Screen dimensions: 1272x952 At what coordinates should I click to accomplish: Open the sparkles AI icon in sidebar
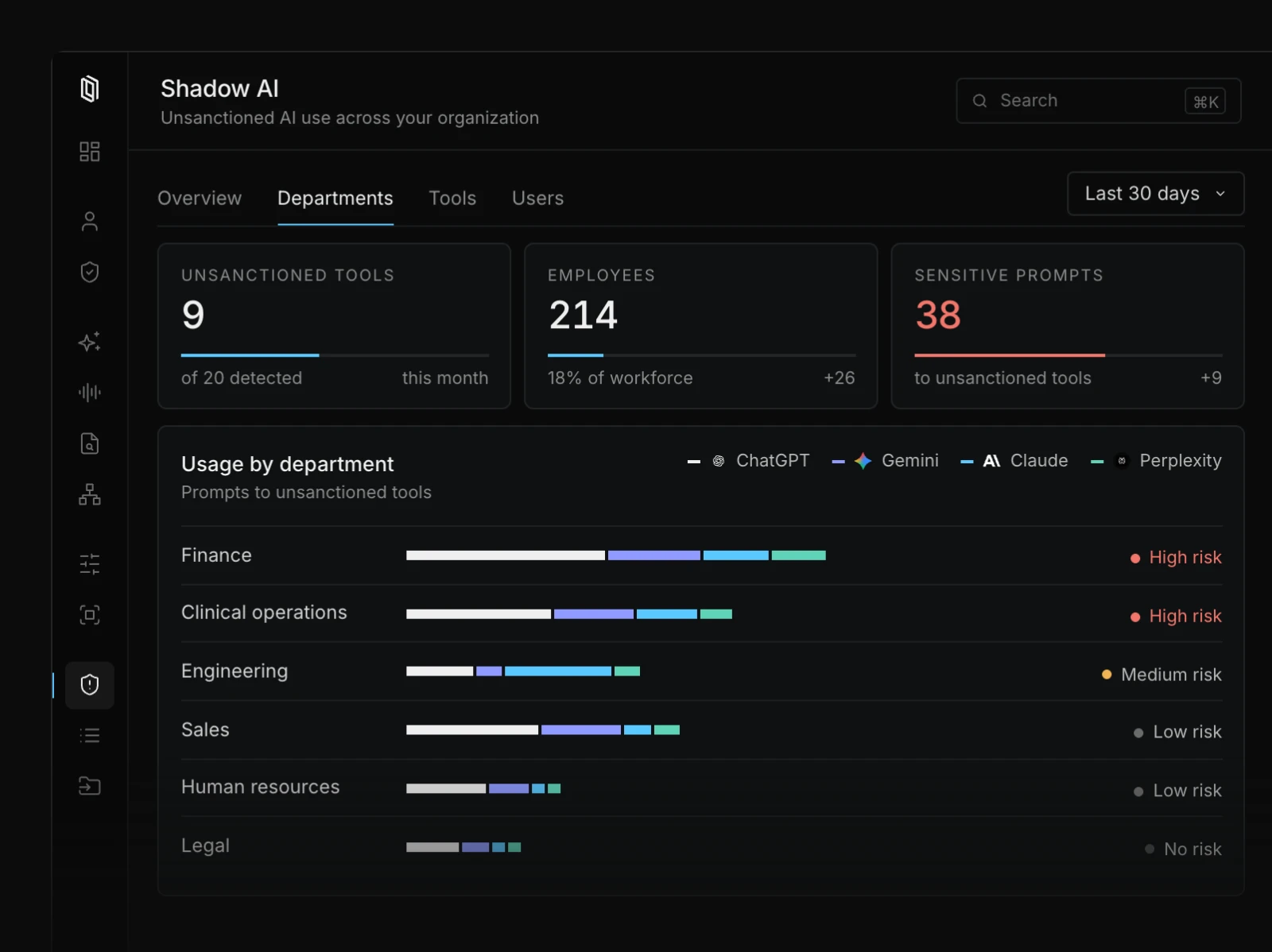[90, 342]
